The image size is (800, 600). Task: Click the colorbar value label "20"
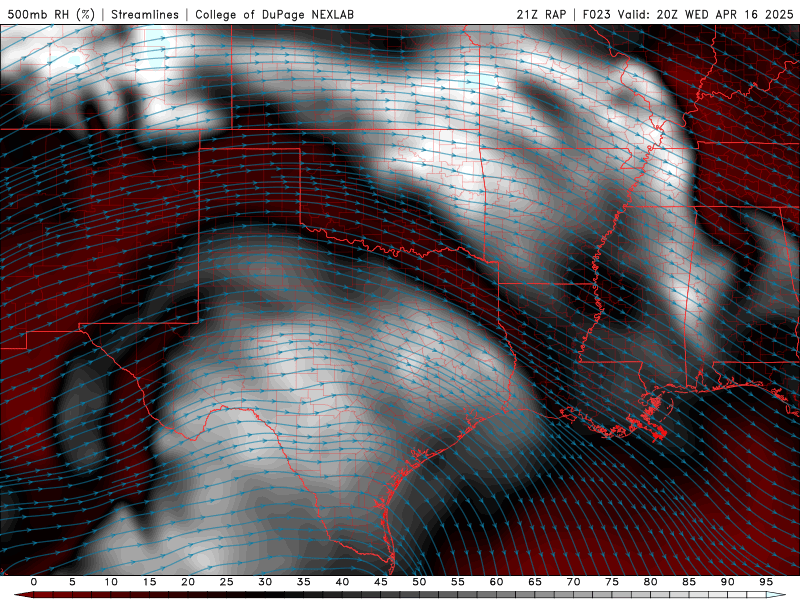[x=188, y=582]
